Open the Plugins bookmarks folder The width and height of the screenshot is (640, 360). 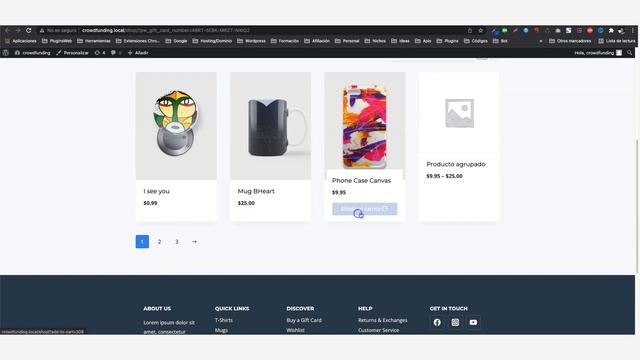click(447, 41)
